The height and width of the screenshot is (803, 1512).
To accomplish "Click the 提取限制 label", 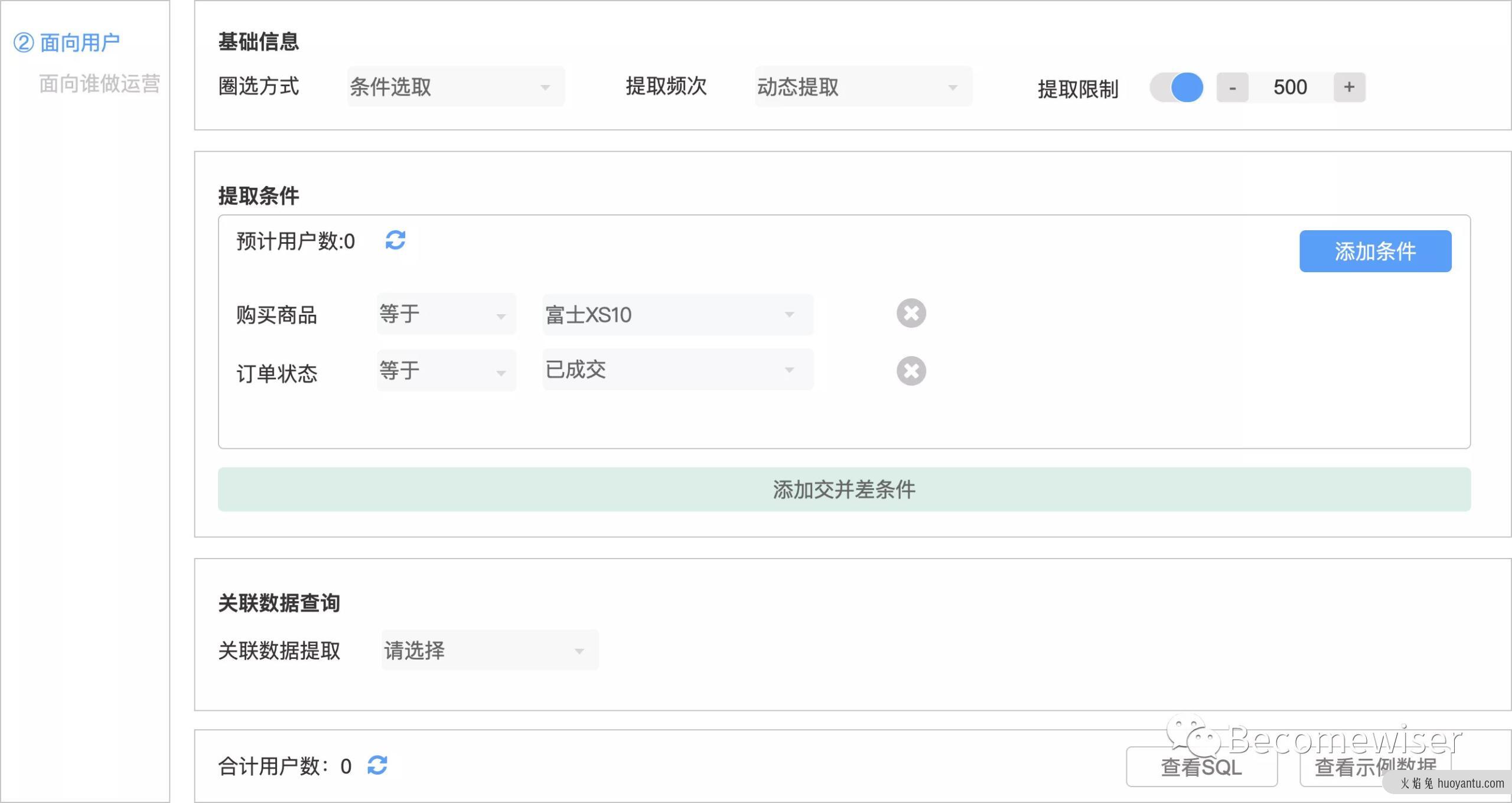I will [x=1078, y=89].
